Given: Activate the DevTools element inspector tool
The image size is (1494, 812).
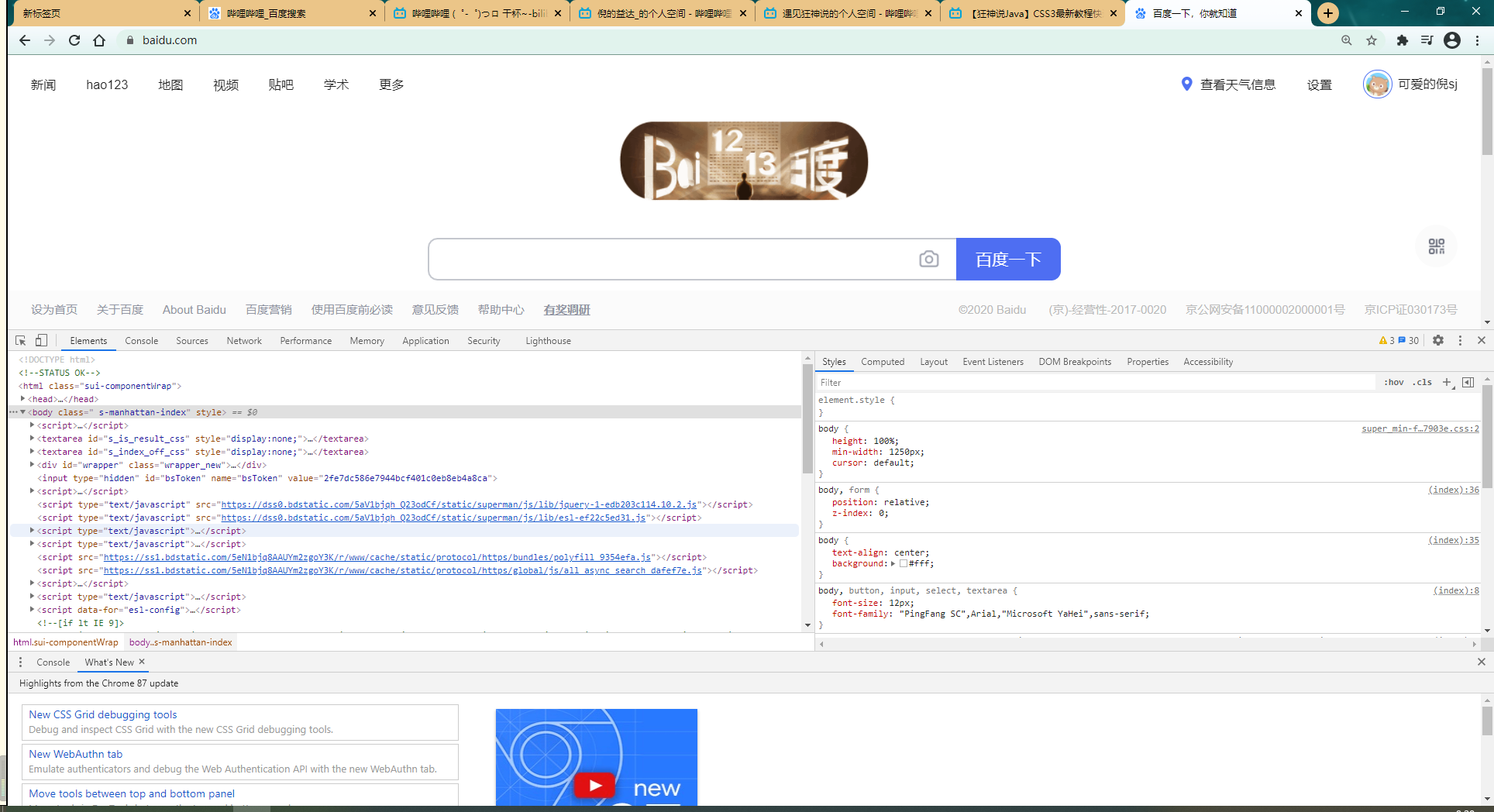Looking at the screenshot, I should point(21,340).
